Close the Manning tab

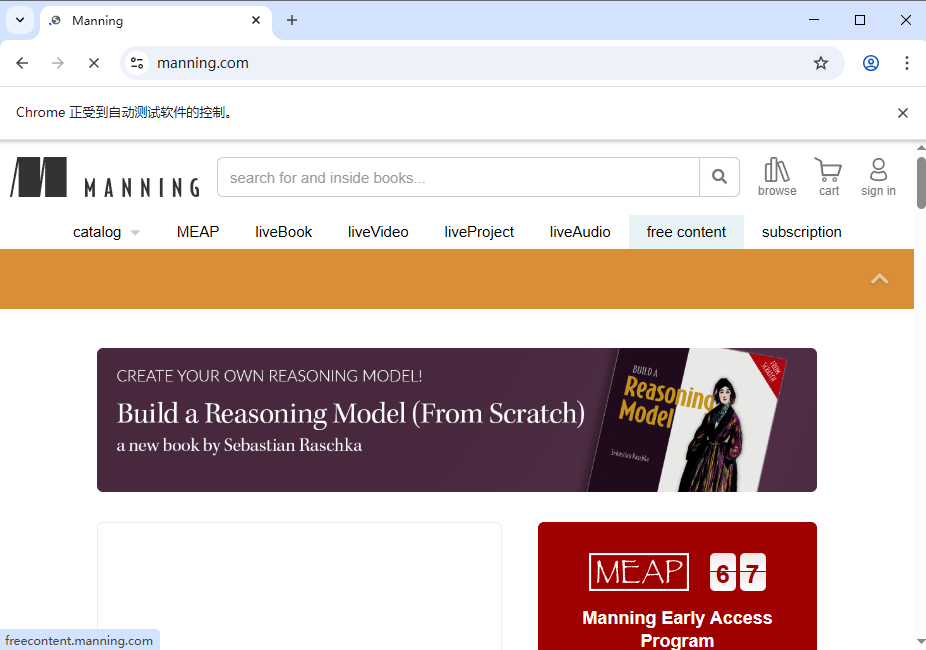click(x=256, y=20)
